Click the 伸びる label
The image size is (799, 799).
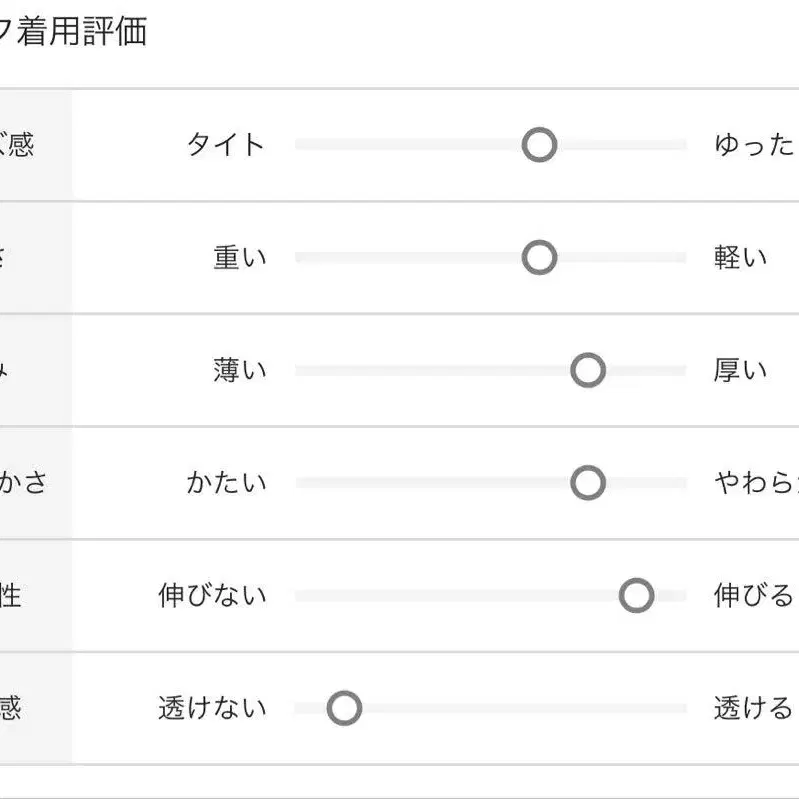(x=753, y=596)
